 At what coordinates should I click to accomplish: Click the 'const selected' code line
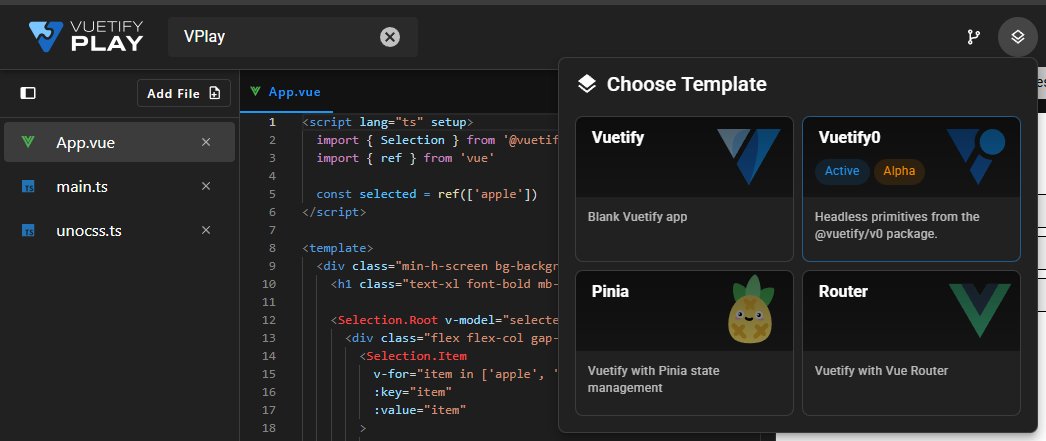point(426,194)
